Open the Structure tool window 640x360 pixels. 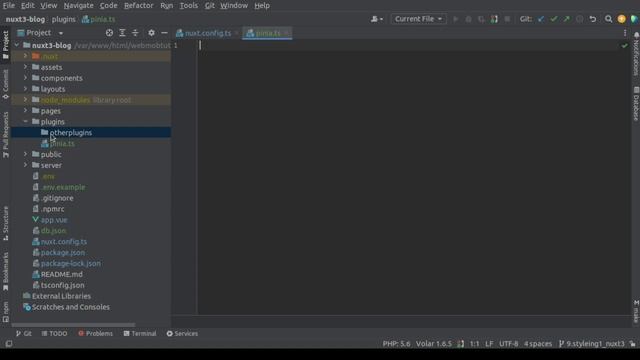[5, 223]
